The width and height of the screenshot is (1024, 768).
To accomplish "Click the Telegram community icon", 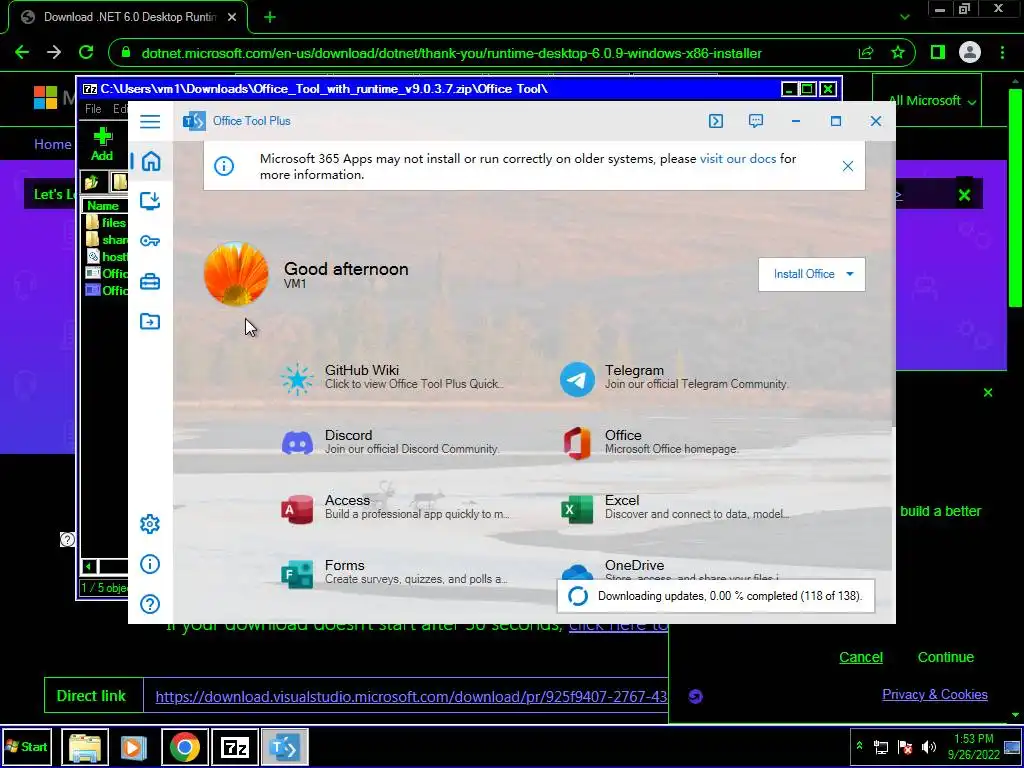I will 577,379.
